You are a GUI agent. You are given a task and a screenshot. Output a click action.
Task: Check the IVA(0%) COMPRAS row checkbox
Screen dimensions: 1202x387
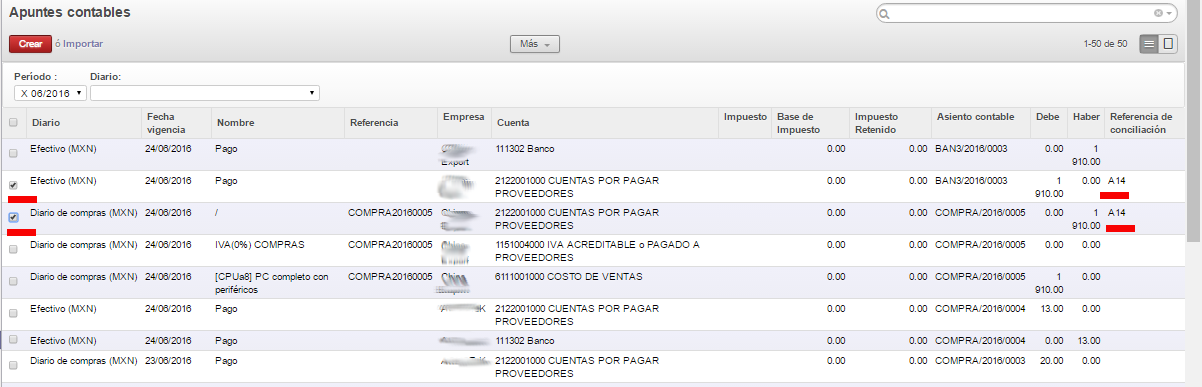click(x=13, y=249)
